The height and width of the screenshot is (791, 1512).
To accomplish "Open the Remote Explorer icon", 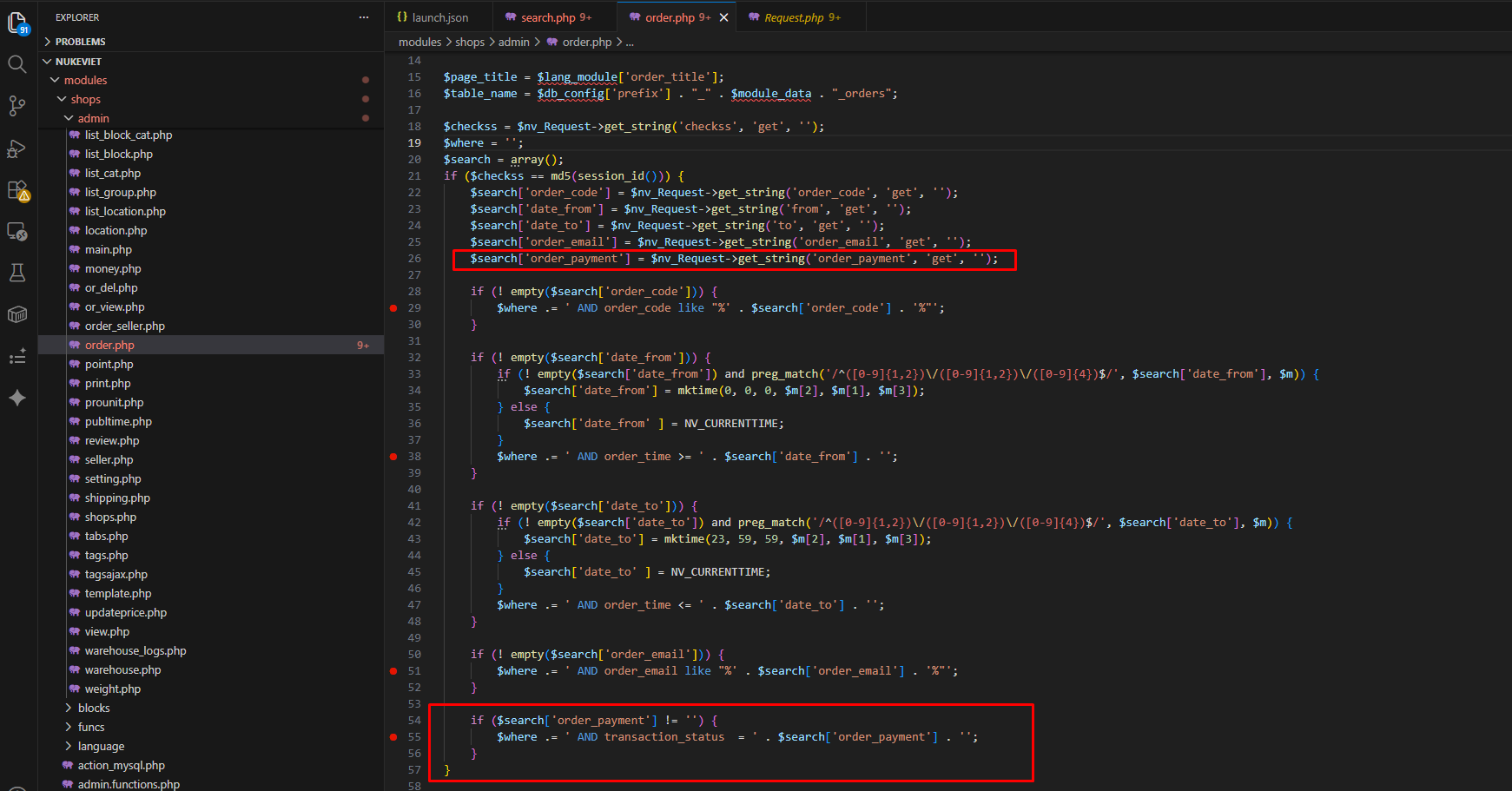I will 17,231.
